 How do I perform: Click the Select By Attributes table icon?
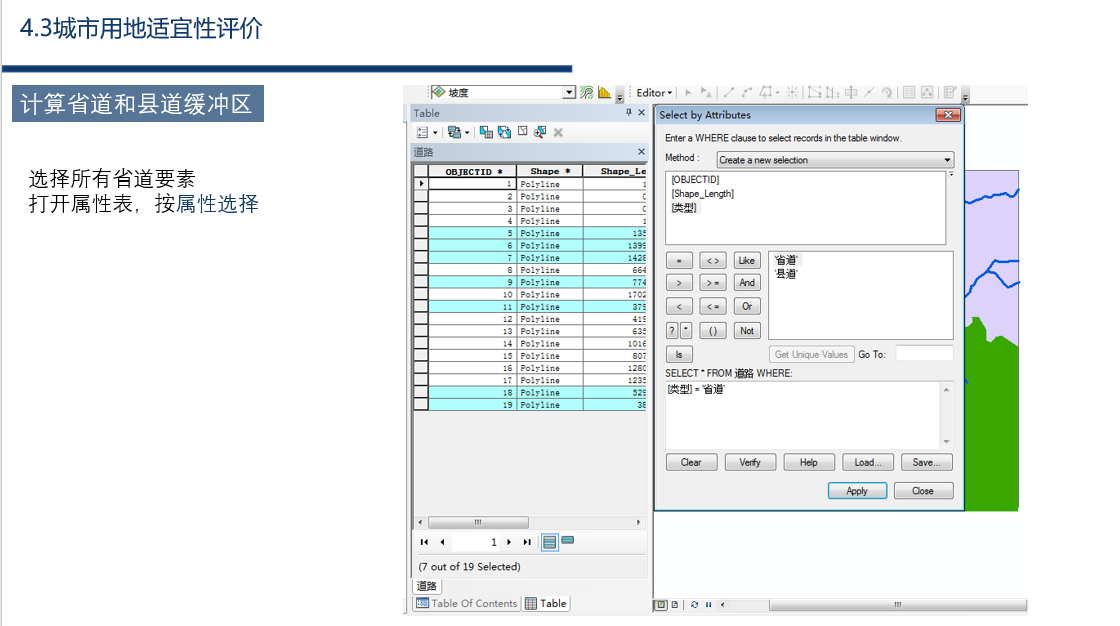[x=486, y=132]
